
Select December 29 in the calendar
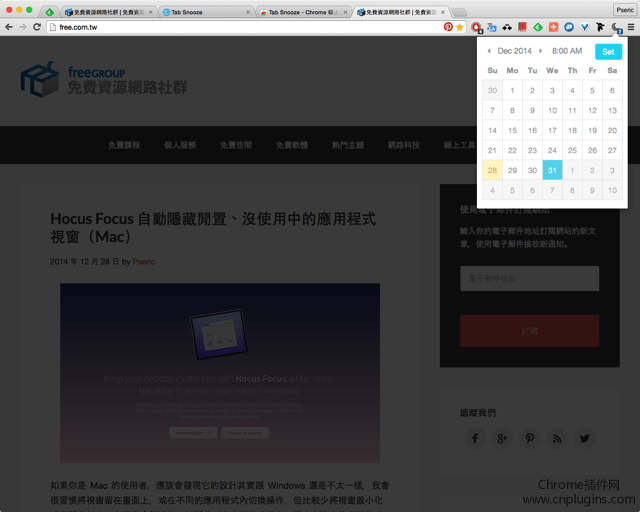(x=512, y=170)
